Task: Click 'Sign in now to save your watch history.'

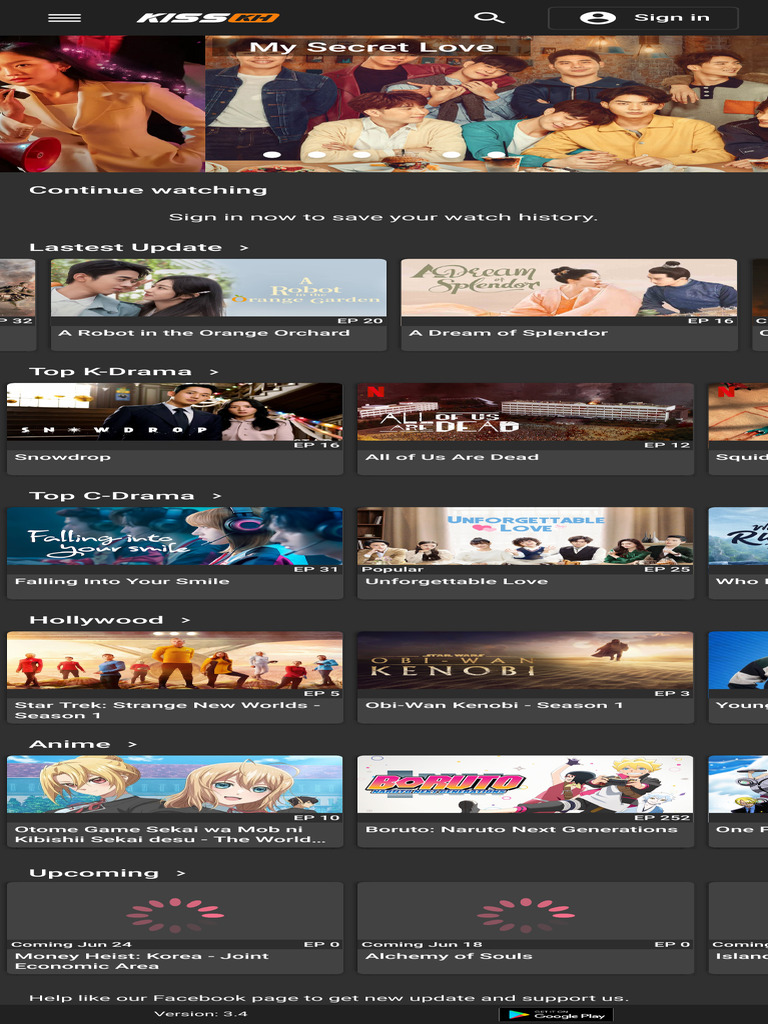Action: (383, 217)
